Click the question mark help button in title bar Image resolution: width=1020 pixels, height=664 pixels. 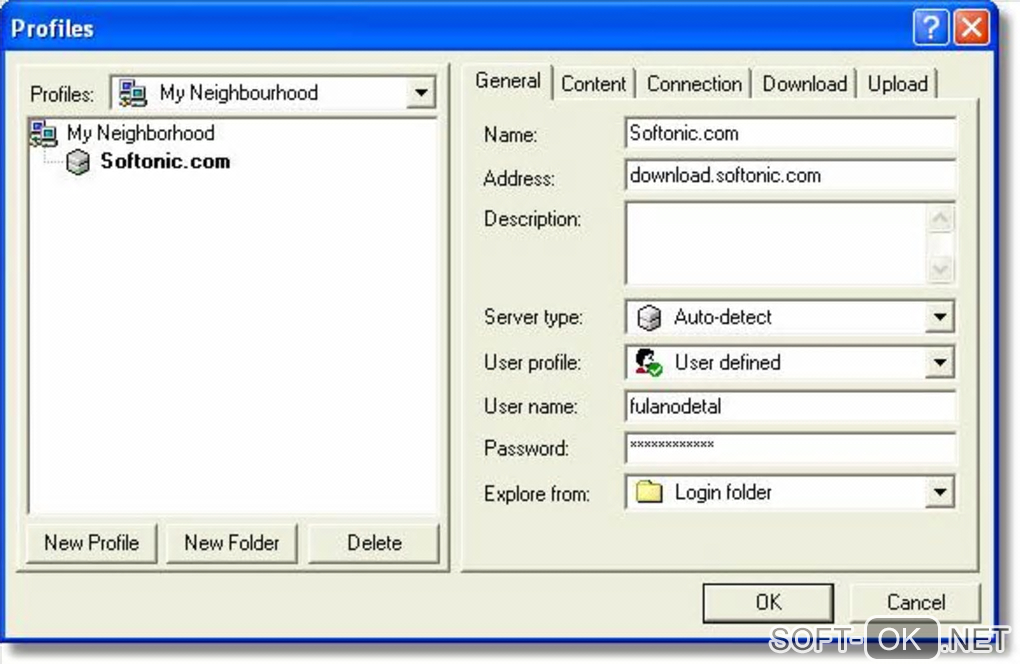931,28
